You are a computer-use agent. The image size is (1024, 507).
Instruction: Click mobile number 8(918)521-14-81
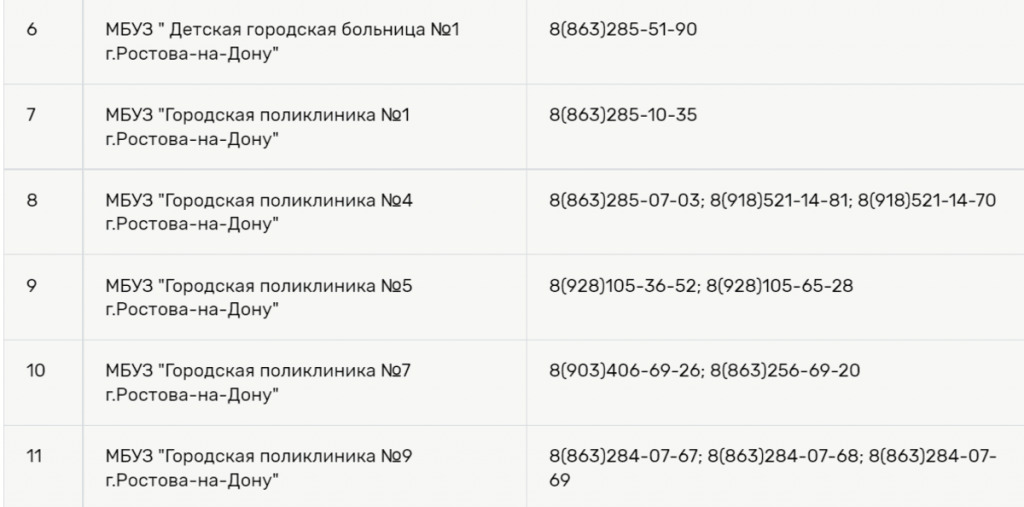pos(780,200)
